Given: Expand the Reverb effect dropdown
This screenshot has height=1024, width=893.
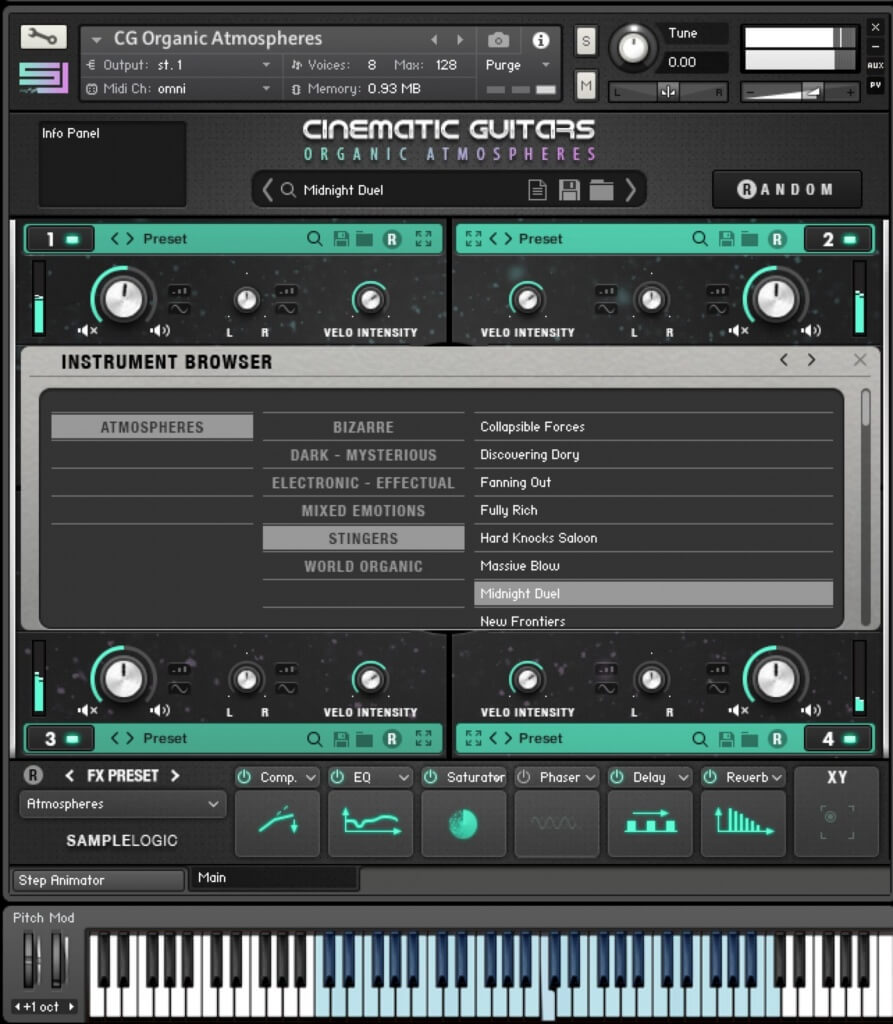Looking at the screenshot, I should 776,777.
